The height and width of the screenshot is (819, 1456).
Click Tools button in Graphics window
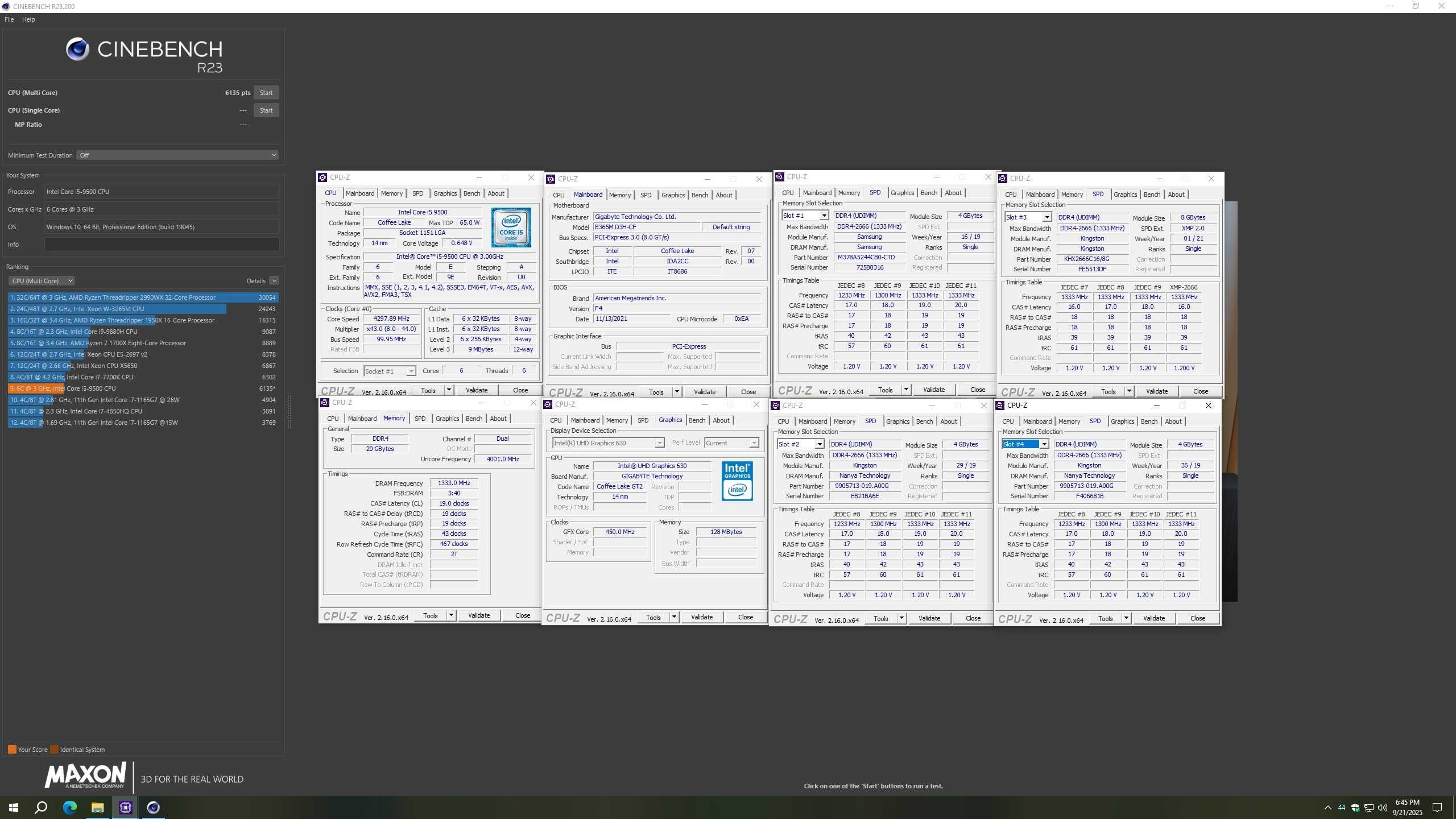click(x=653, y=618)
